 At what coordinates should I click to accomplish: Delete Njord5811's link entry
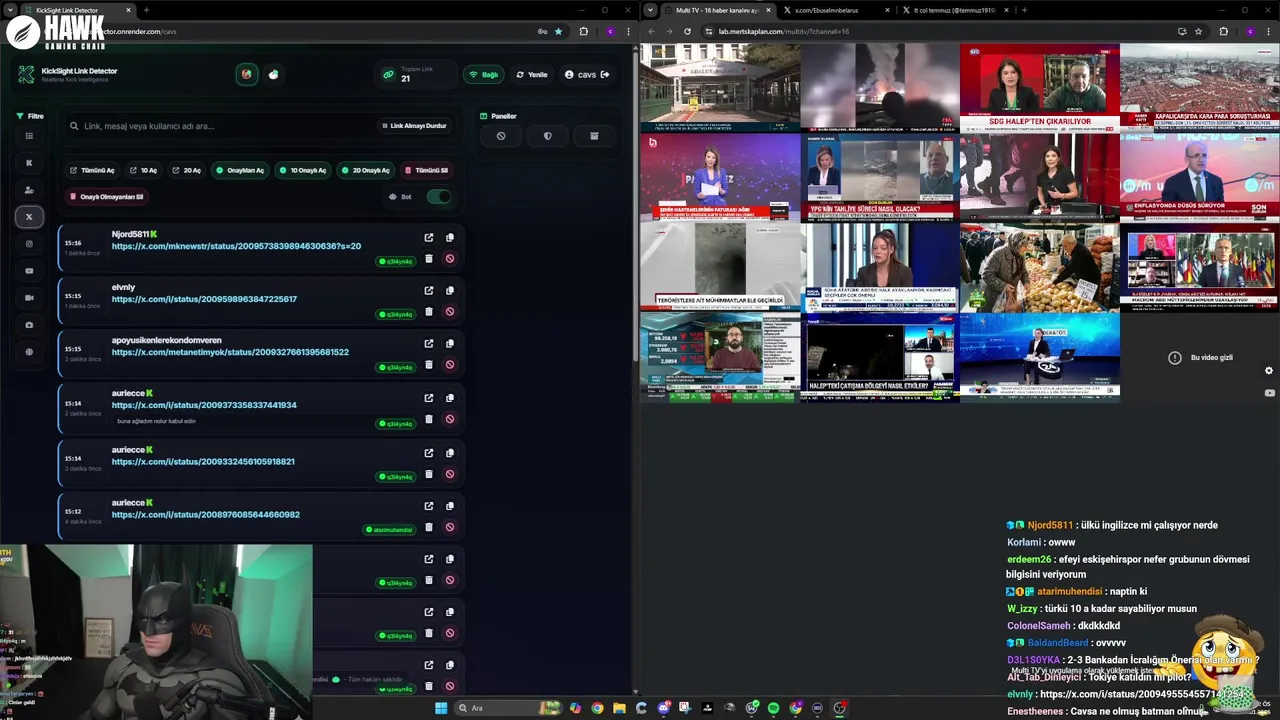(429, 259)
